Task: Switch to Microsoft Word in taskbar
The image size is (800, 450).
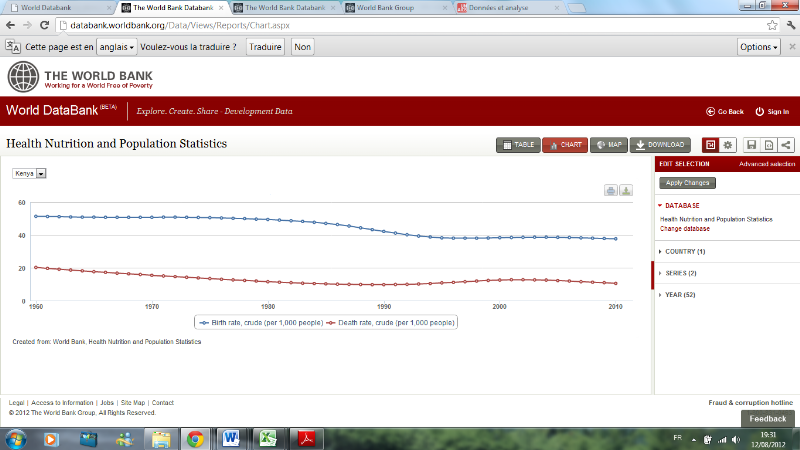Action: coord(231,439)
